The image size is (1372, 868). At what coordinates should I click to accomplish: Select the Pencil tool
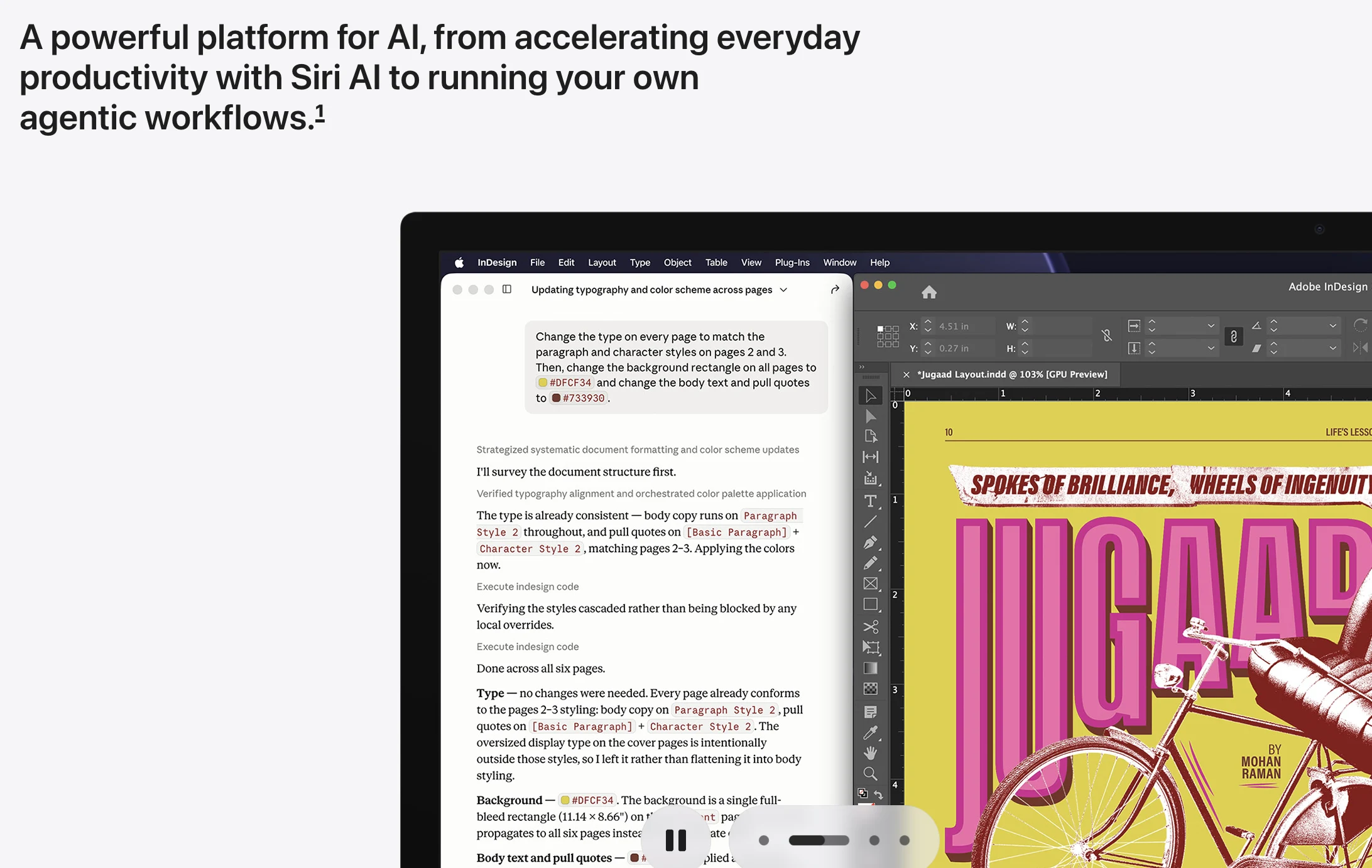coord(871,563)
